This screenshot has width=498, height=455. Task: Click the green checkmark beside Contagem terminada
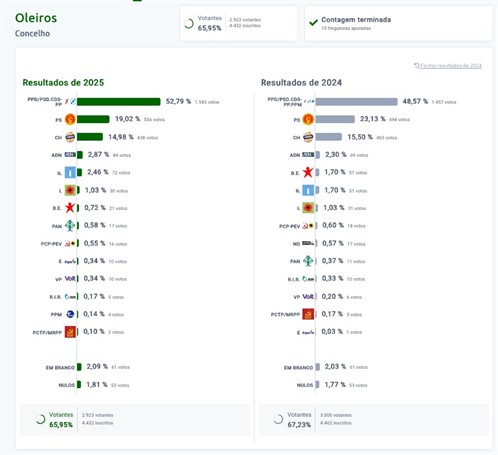[313, 23]
